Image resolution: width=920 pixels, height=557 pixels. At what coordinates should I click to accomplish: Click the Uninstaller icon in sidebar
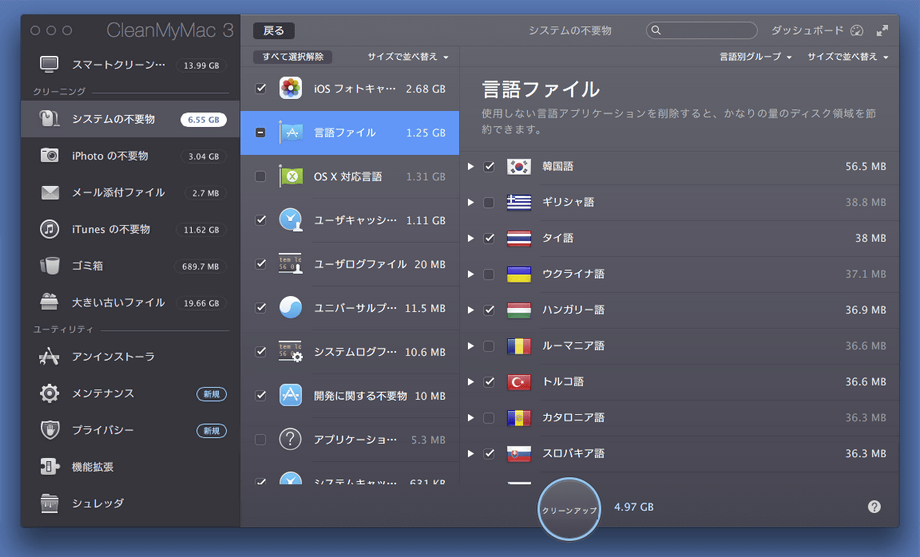pyautogui.click(x=49, y=356)
